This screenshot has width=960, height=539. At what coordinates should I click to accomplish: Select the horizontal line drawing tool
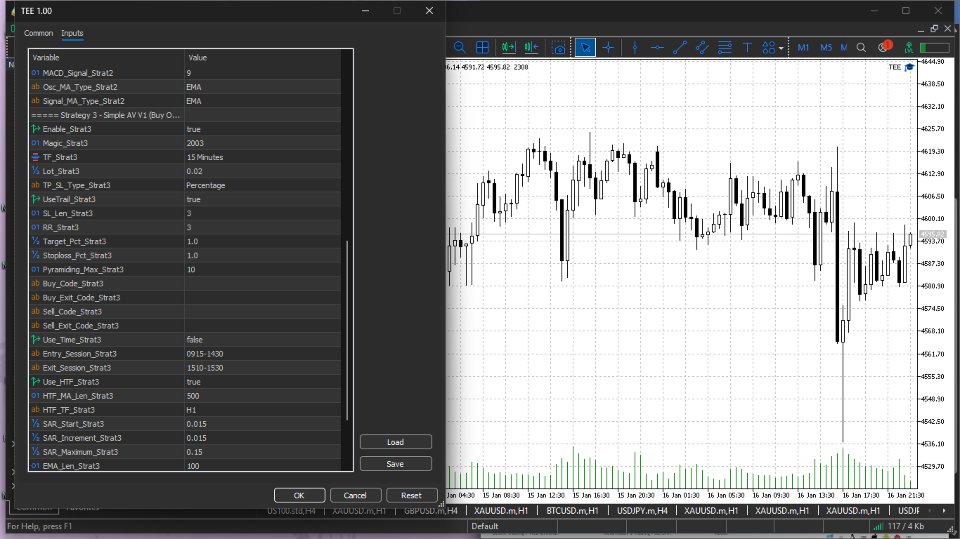(657, 48)
